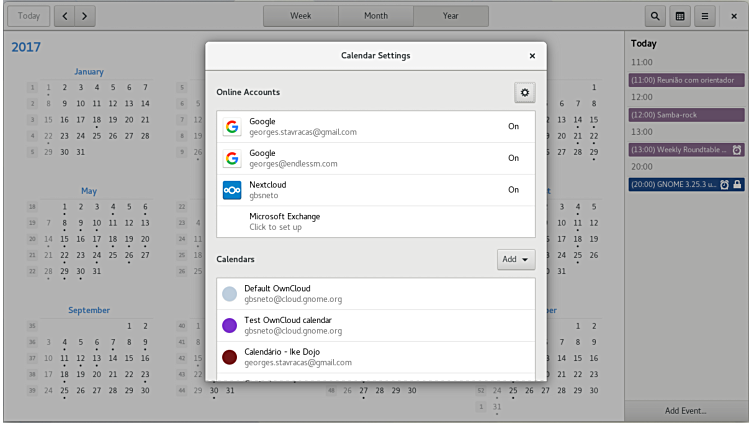Click Add Event button
752x423 pixels.
pos(686,411)
